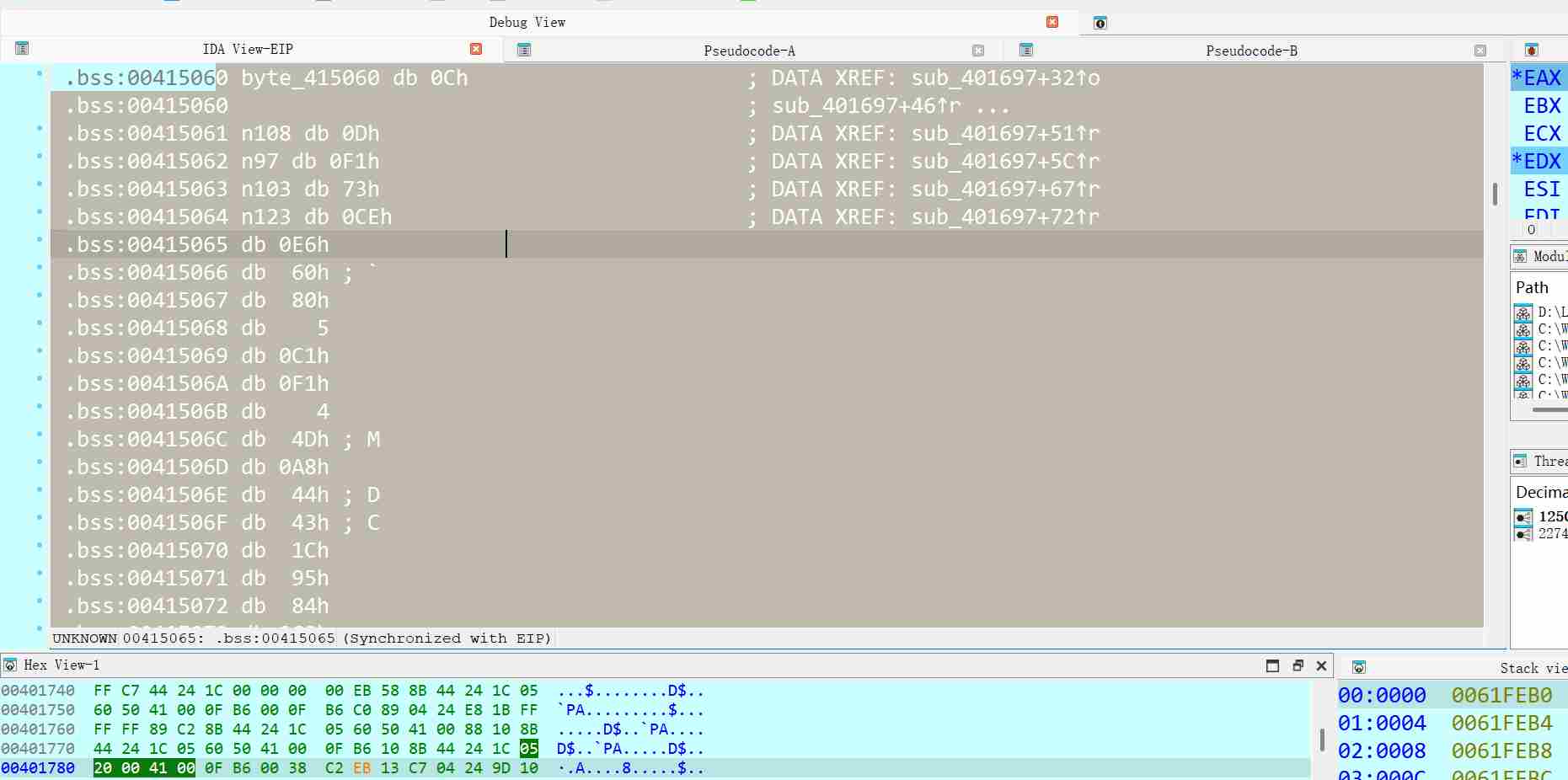Viewport: 1568px width, 780px height.
Task: Click the Pseudocode-B tab icon
Action: (1025, 51)
